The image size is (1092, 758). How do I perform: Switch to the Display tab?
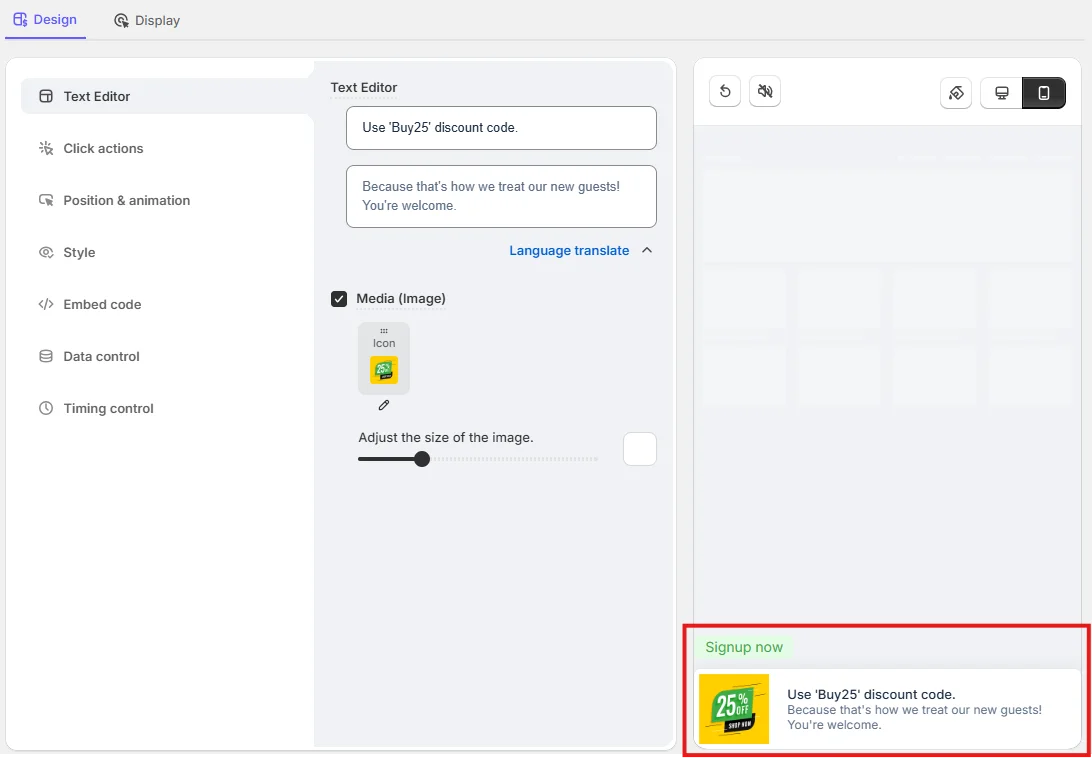coord(147,20)
